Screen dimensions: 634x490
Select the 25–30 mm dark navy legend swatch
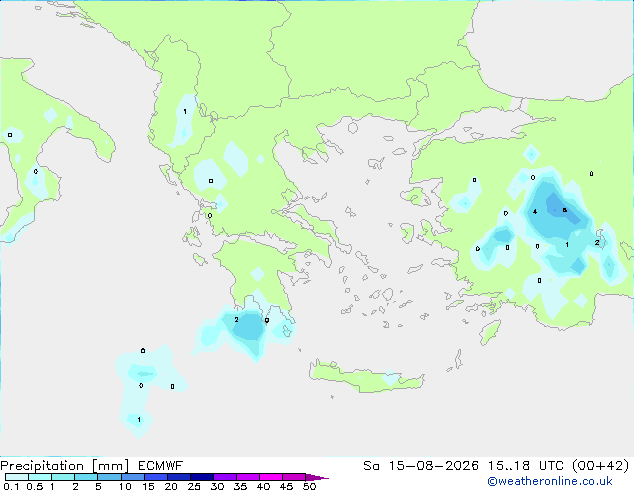(202, 477)
